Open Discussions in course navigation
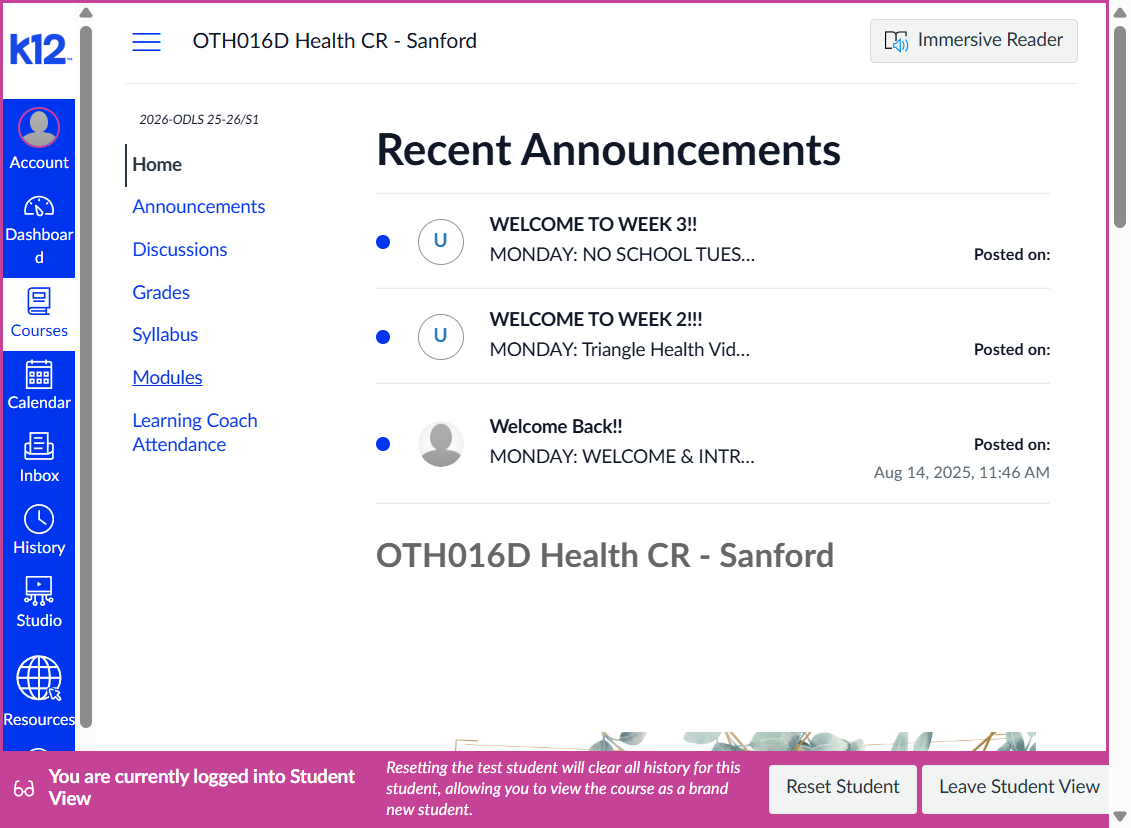Image resolution: width=1131 pixels, height=828 pixels. click(180, 250)
